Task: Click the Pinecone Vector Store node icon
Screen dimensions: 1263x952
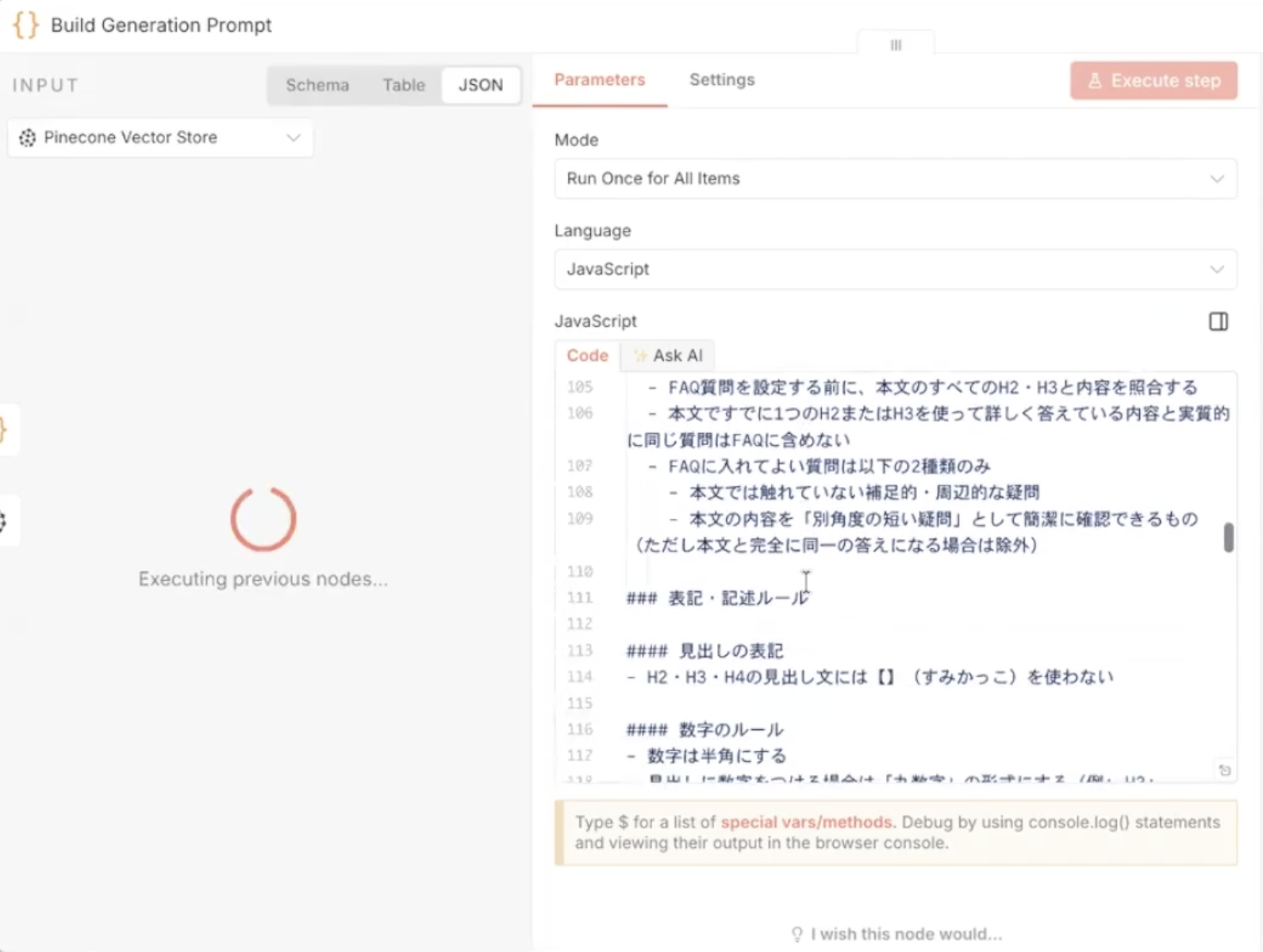Action: click(x=27, y=137)
